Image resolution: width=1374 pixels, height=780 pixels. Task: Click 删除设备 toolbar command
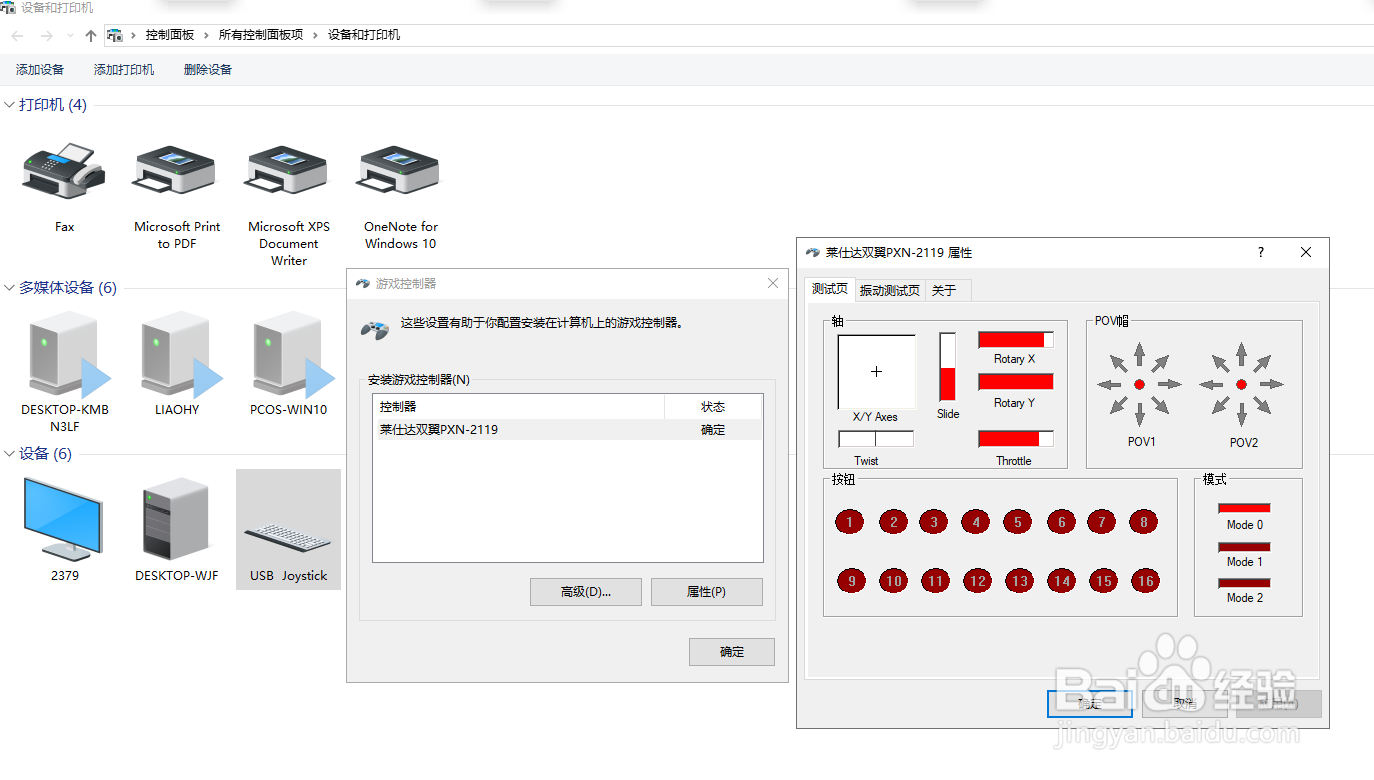(x=208, y=69)
